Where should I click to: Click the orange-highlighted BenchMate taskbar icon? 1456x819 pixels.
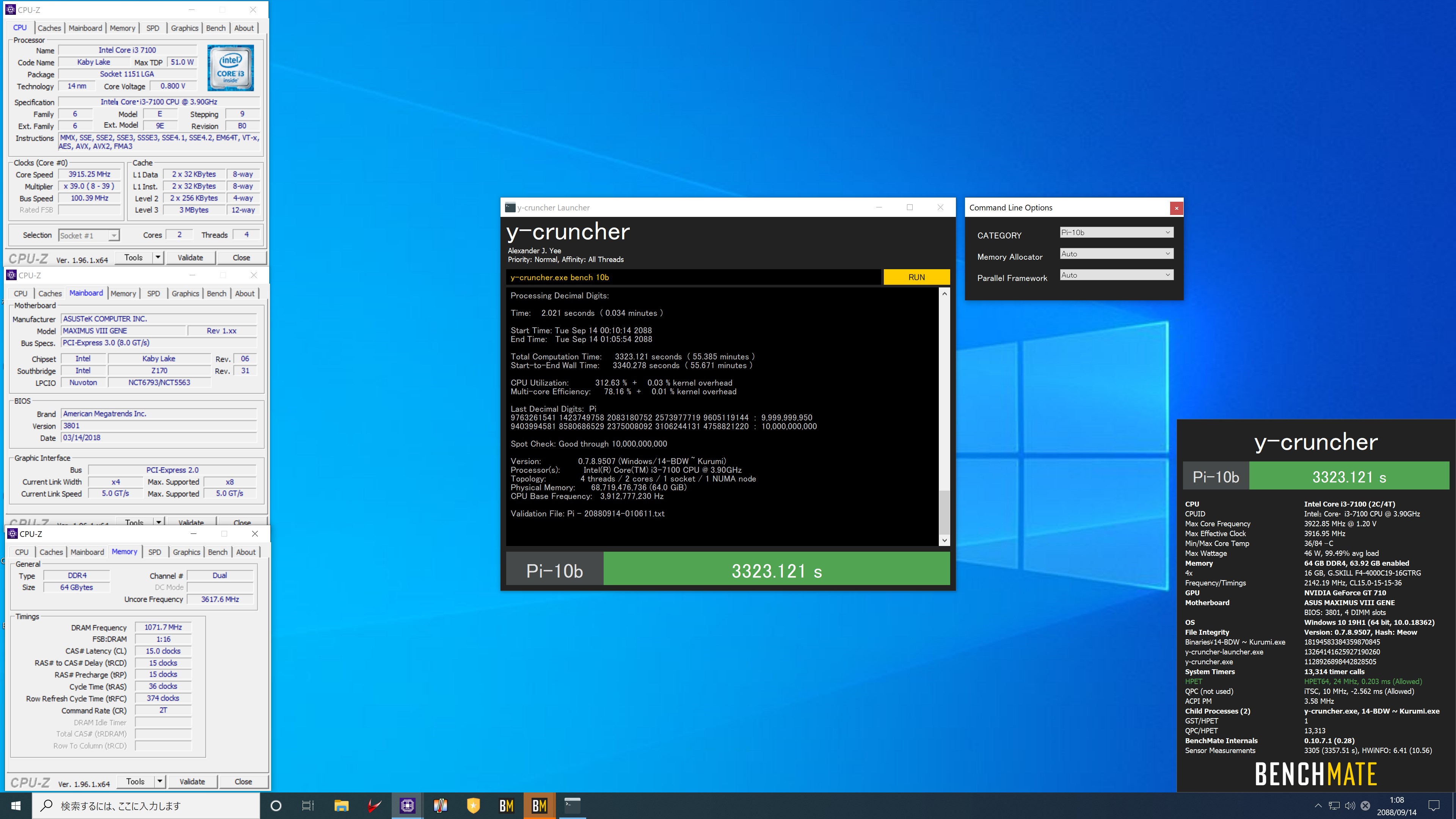coord(539,805)
